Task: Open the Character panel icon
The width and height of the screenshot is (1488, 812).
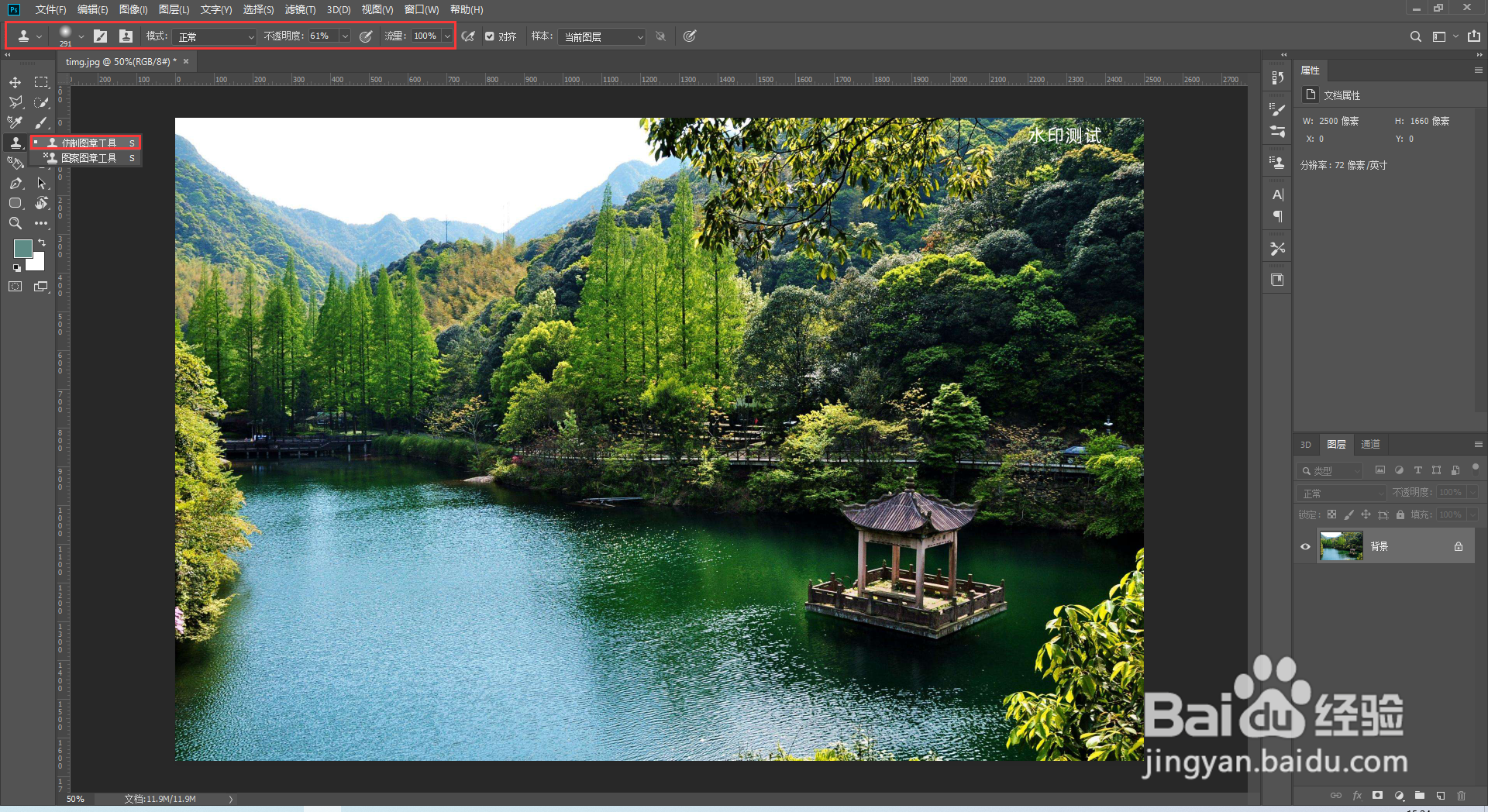Action: (x=1277, y=194)
